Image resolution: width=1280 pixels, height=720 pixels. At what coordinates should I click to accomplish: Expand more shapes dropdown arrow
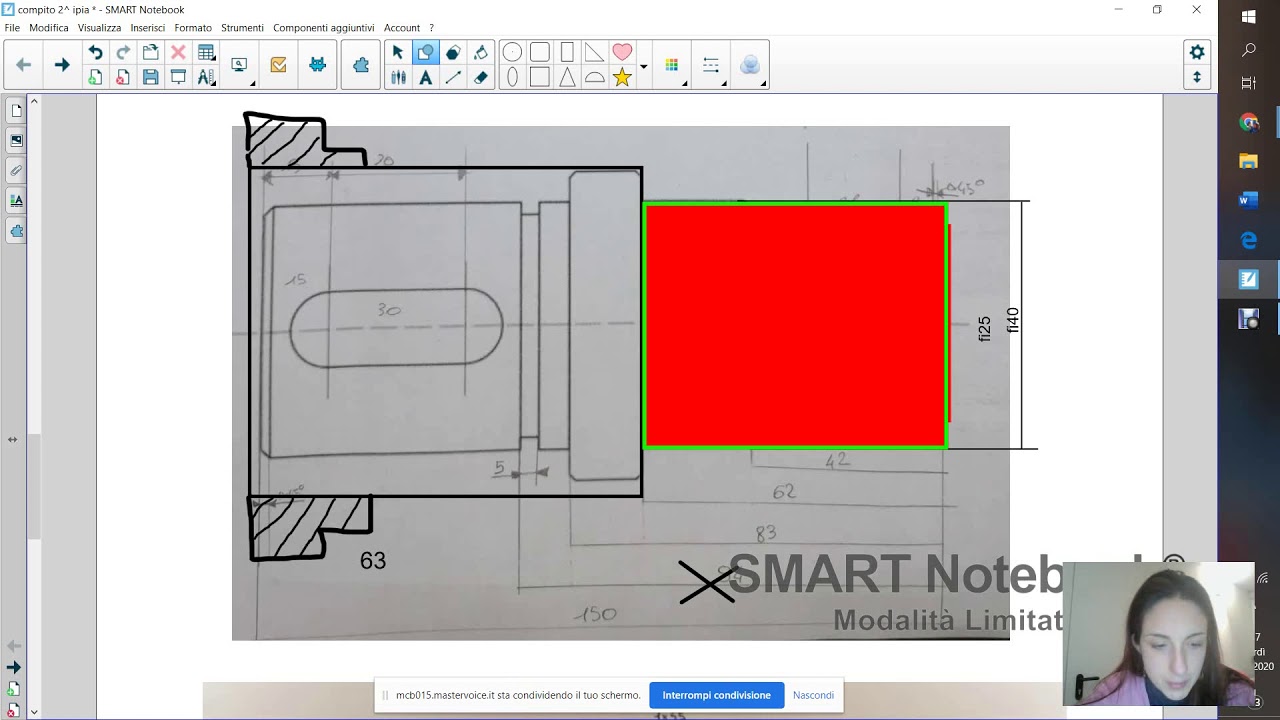[x=643, y=66]
